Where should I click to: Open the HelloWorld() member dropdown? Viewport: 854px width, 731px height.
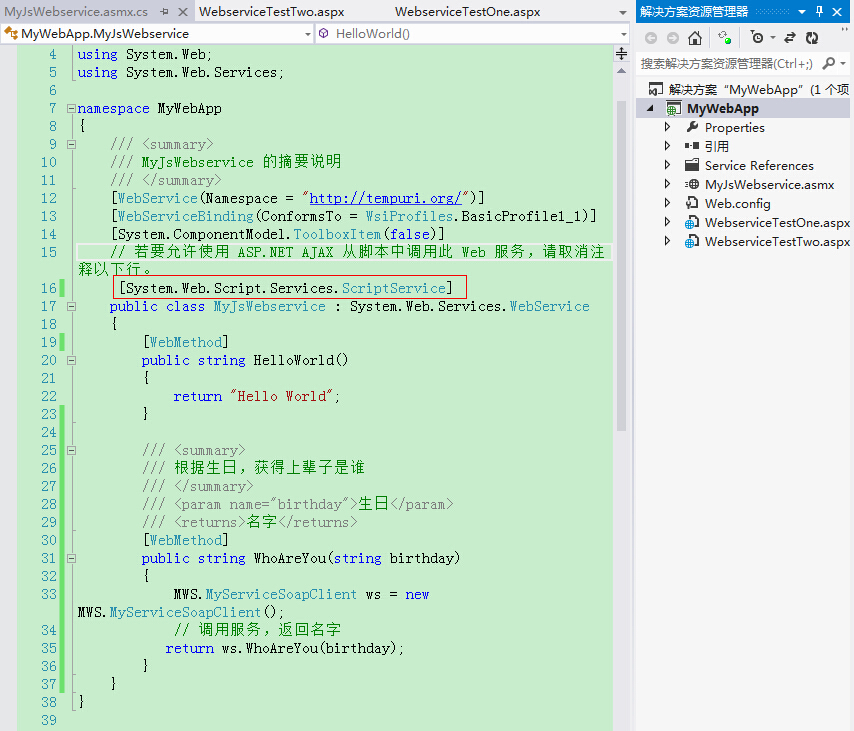[x=624, y=34]
